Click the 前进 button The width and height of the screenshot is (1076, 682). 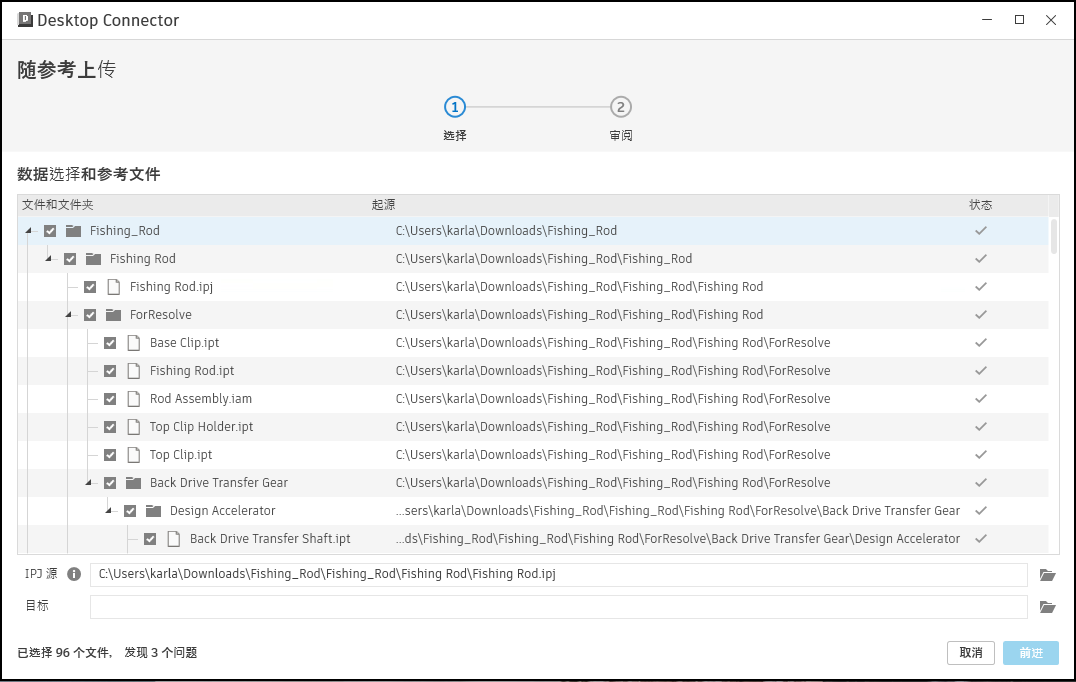(x=1031, y=652)
